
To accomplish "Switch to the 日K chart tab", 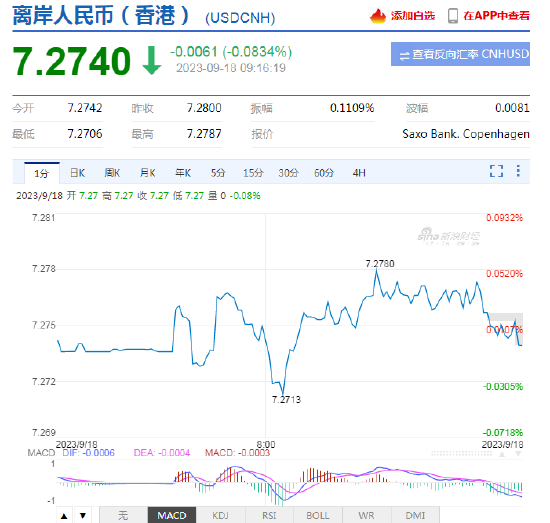I will 77,173.
